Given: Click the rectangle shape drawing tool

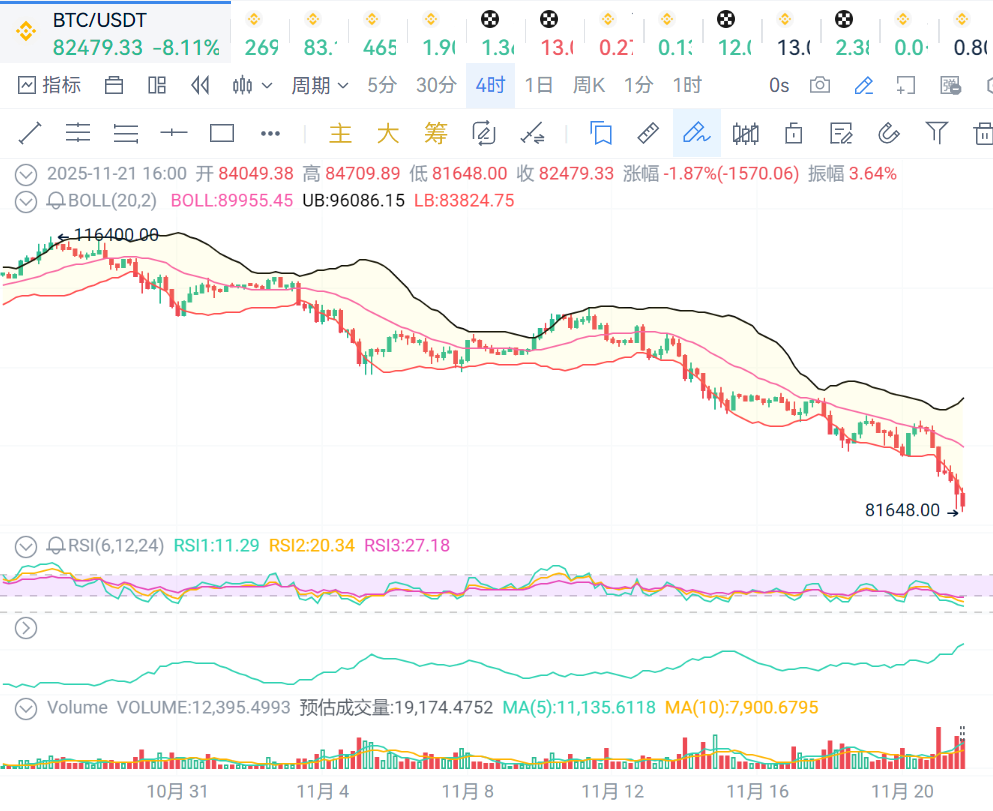Looking at the screenshot, I should click(x=222, y=133).
